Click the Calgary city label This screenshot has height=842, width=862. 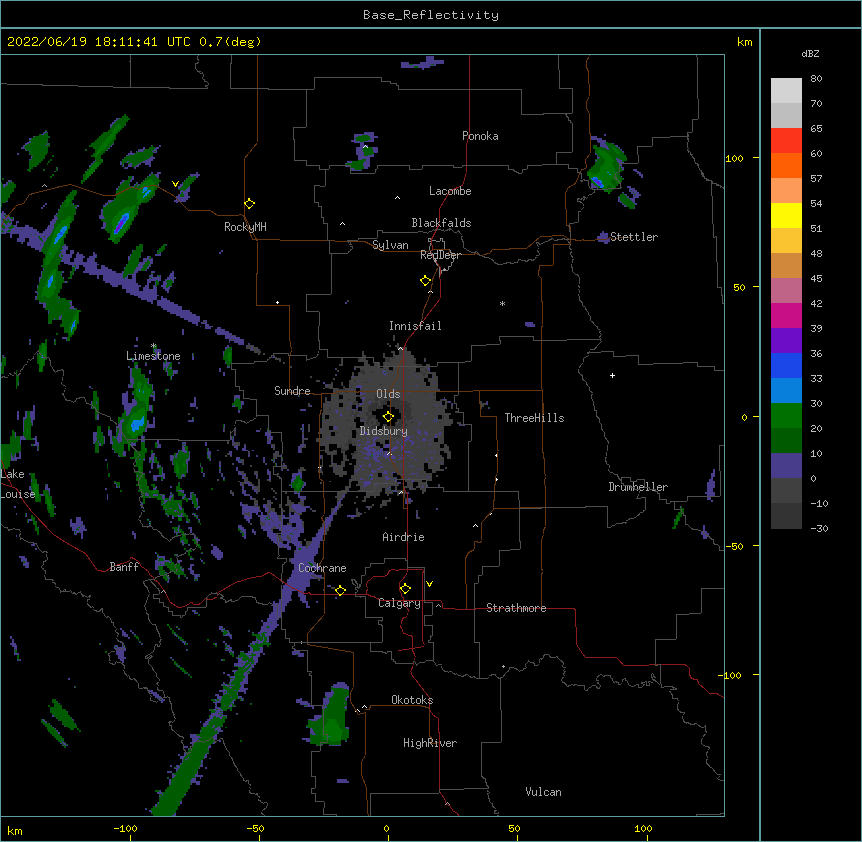(399, 603)
